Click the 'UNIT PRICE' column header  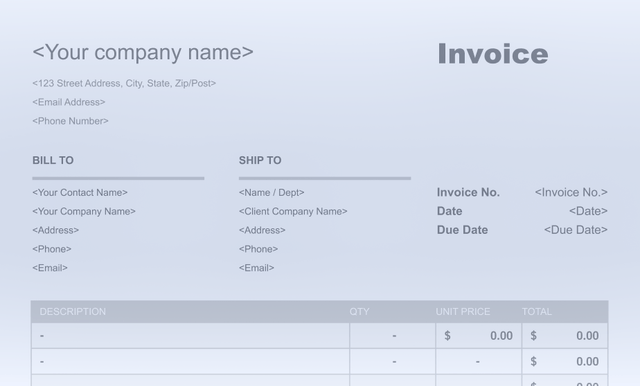click(x=463, y=312)
